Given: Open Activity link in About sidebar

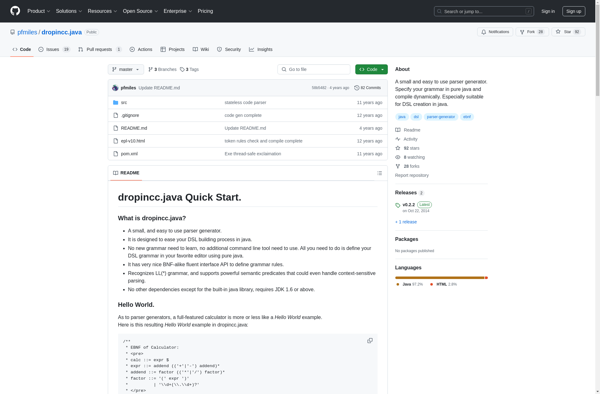Looking at the screenshot, I should 406,139.
